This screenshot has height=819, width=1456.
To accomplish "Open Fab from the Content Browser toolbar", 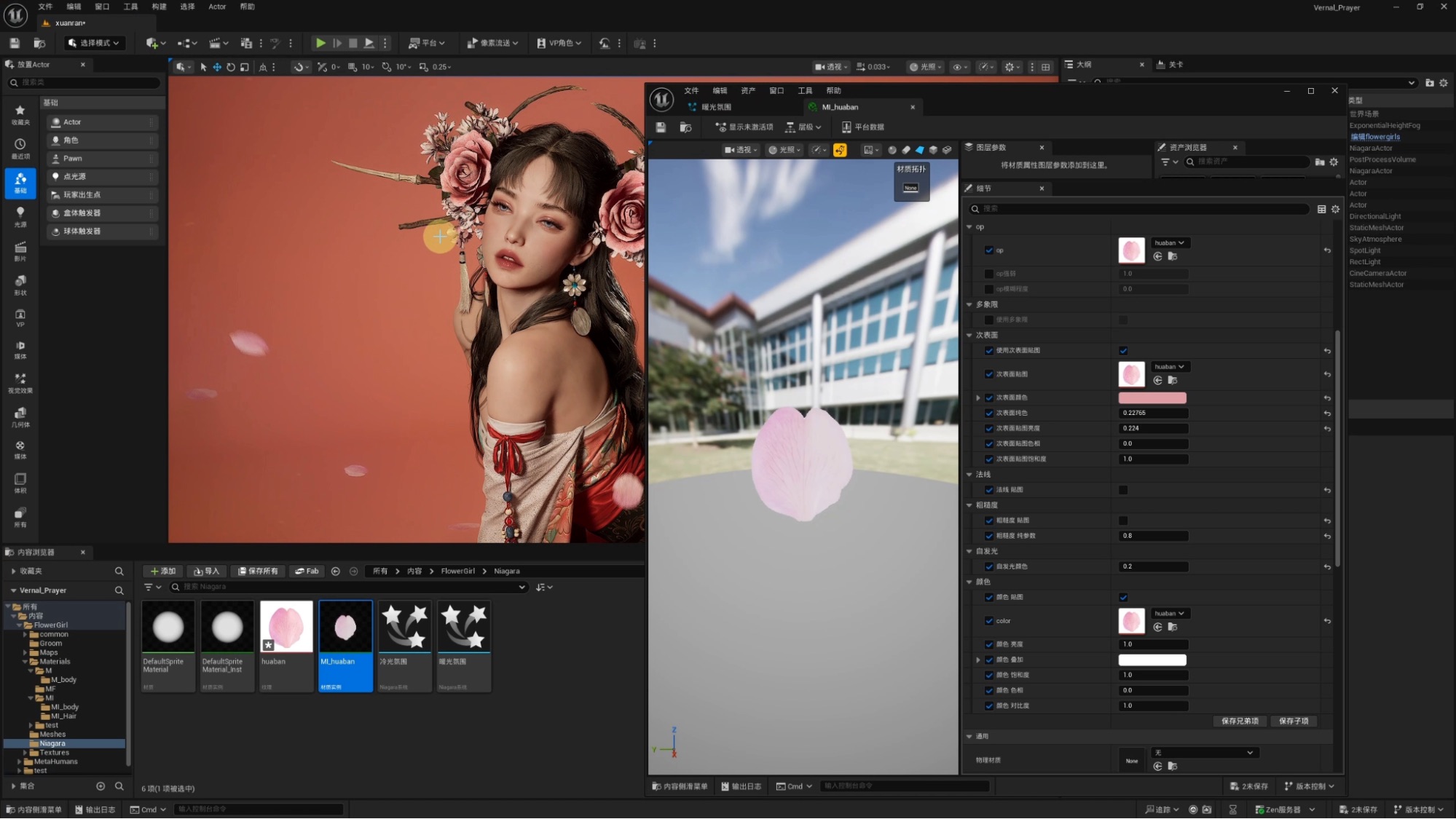I will pyautogui.click(x=307, y=571).
